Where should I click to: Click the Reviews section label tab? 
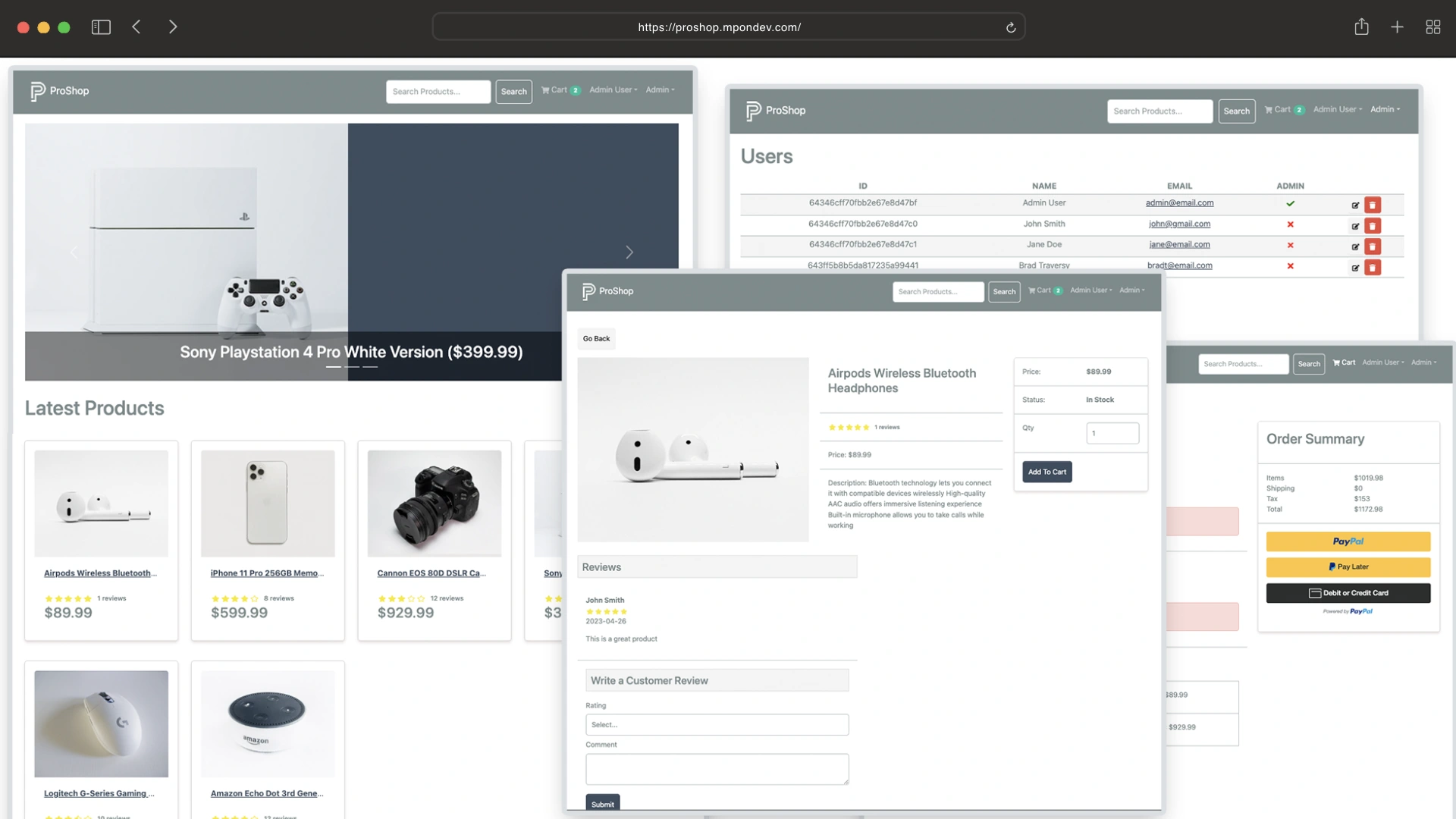(600, 566)
